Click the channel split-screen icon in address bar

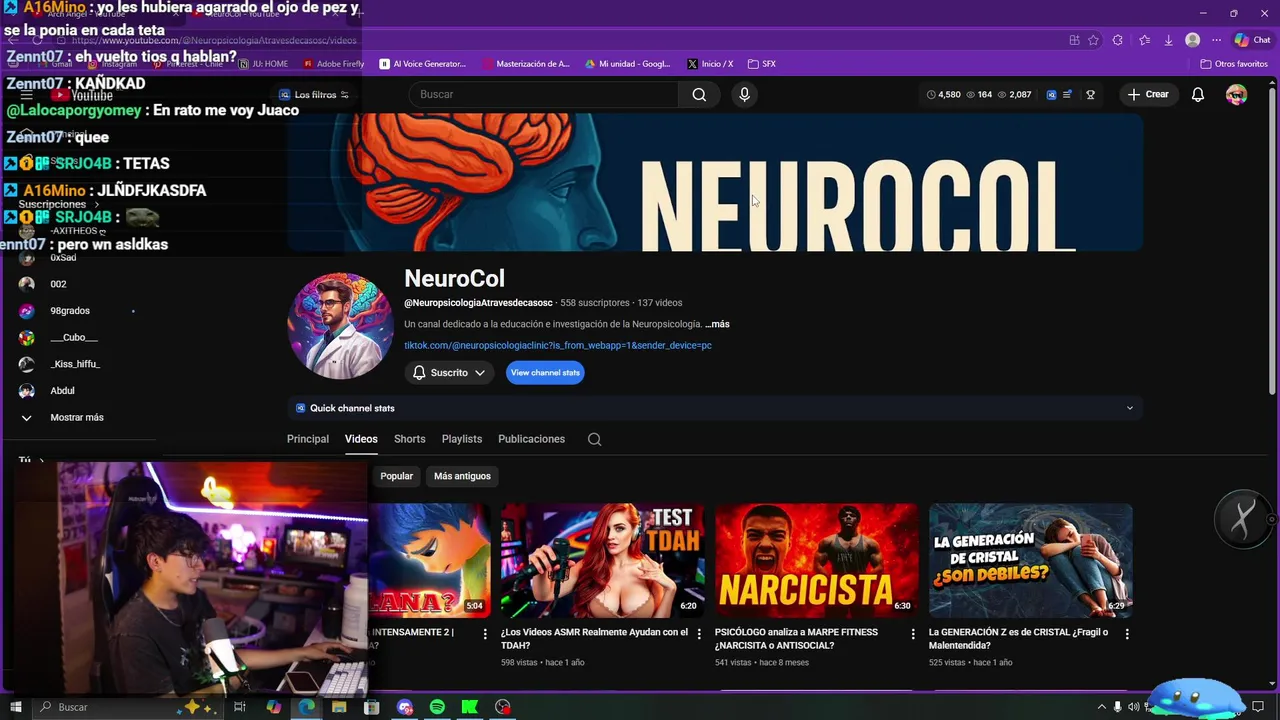tap(1074, 40)
